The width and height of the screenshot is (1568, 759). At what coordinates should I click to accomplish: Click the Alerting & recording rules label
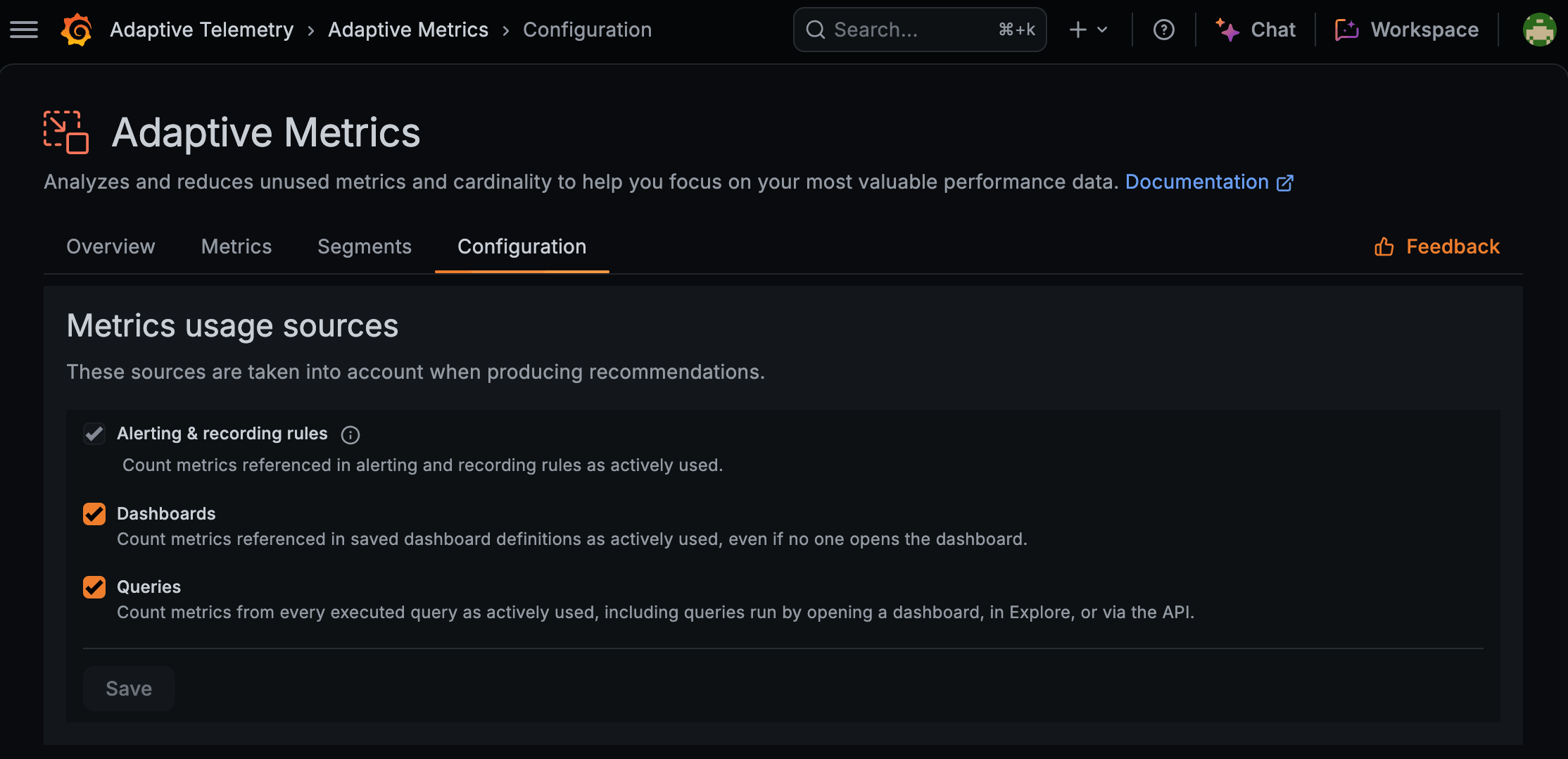222,434
